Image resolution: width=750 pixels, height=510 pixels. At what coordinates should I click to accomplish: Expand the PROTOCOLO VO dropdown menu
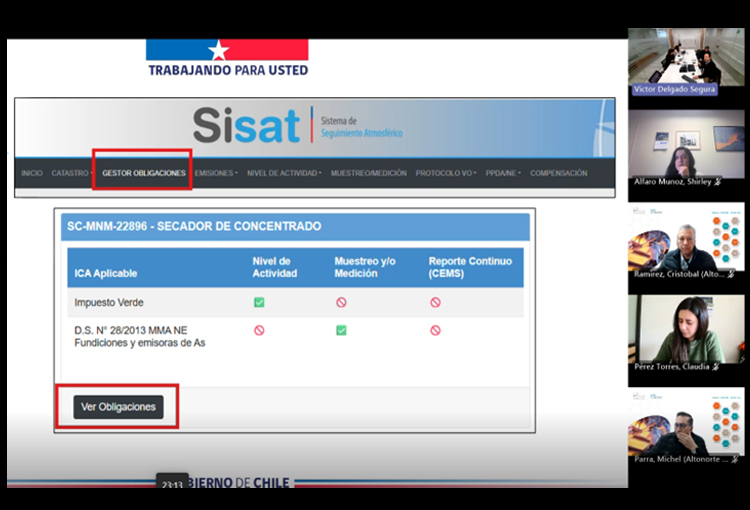coord(446,173)
